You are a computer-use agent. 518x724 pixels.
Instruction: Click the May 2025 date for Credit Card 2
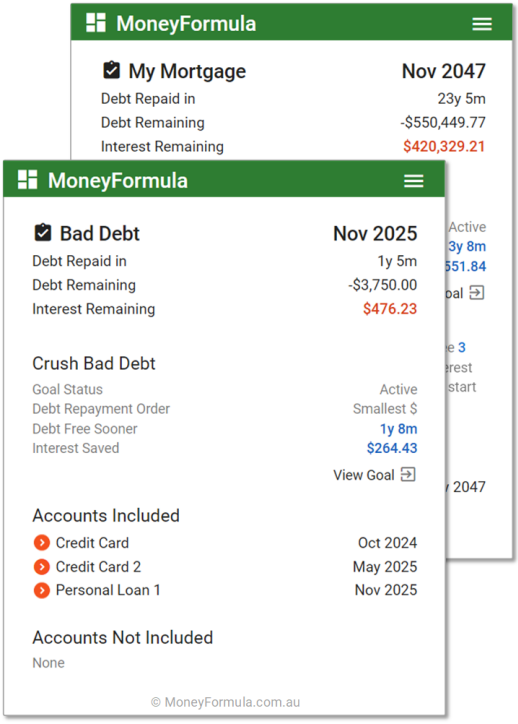385,567
